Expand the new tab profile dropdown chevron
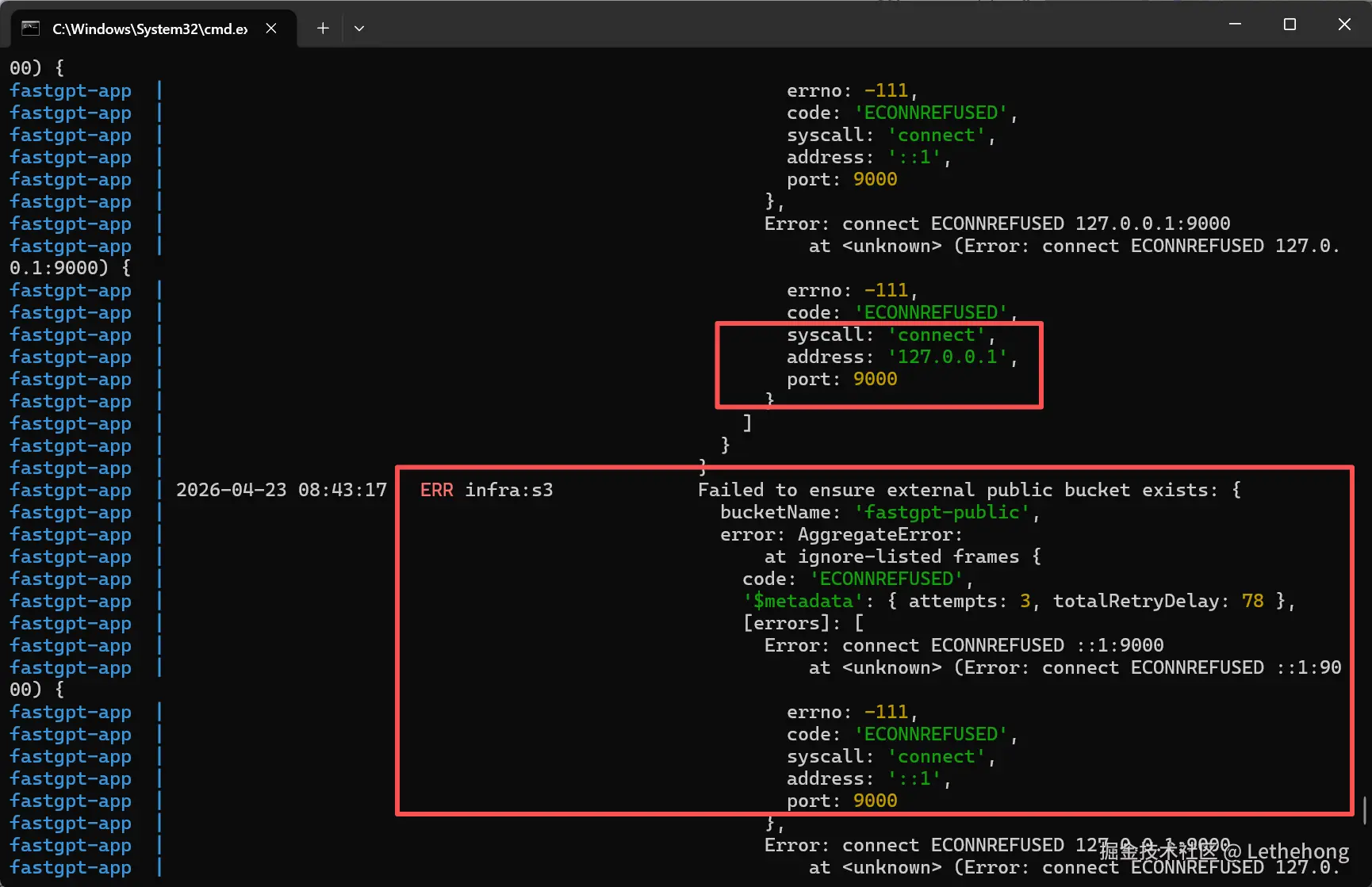This screenshot has height=887, width=1372. 359,29
